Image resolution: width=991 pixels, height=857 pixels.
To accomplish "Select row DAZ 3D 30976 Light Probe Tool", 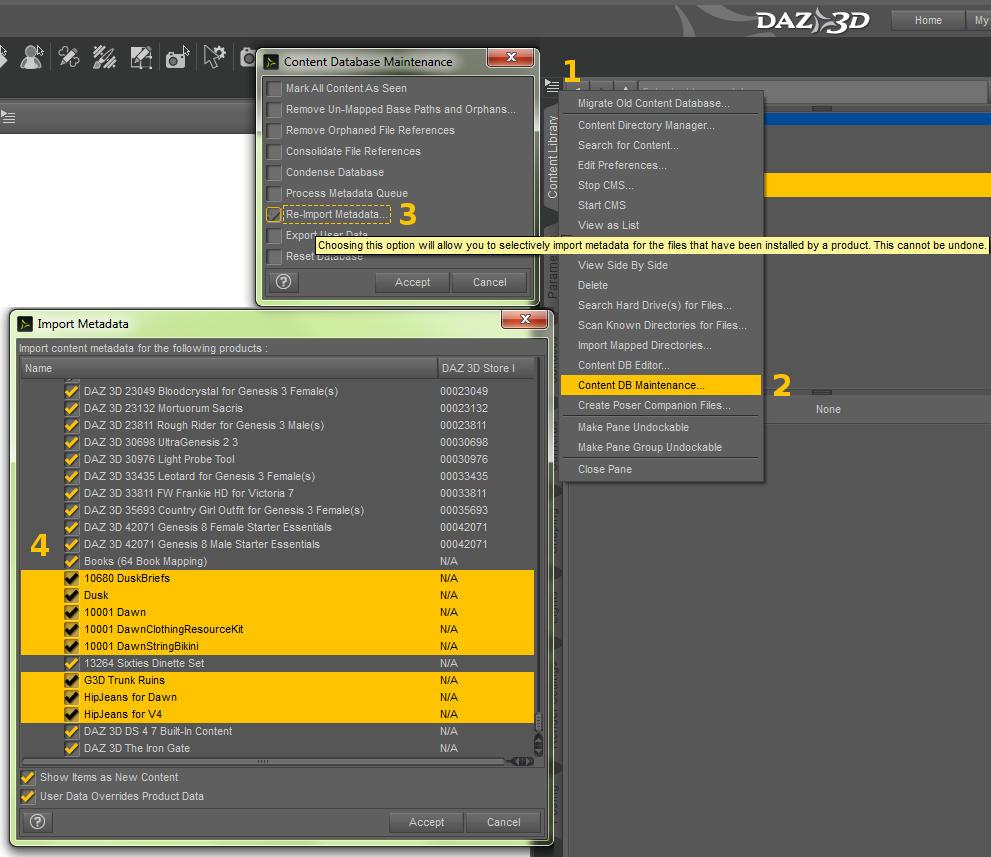I will point(277,459).
